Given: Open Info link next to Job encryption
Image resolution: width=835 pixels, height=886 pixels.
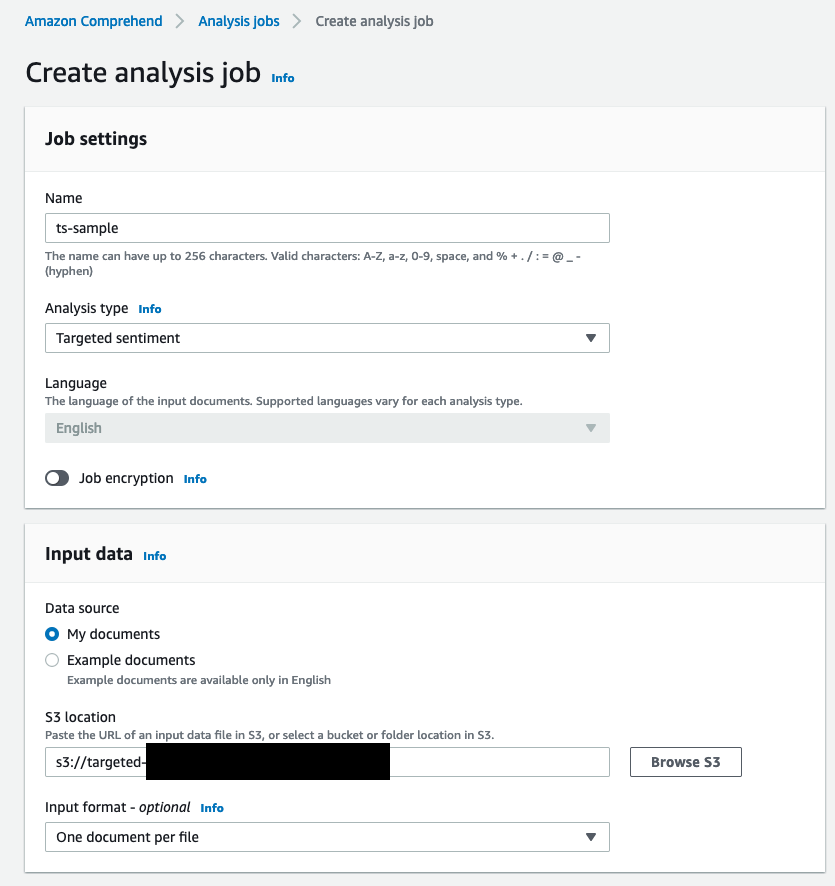Looking at the screenshot, I should [195, 479].
